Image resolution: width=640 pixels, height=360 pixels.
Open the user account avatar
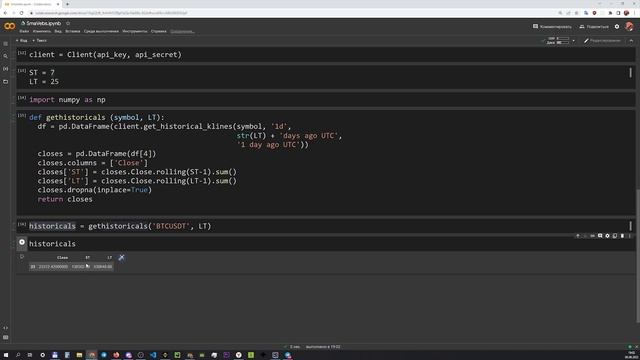tap(629, 27)
